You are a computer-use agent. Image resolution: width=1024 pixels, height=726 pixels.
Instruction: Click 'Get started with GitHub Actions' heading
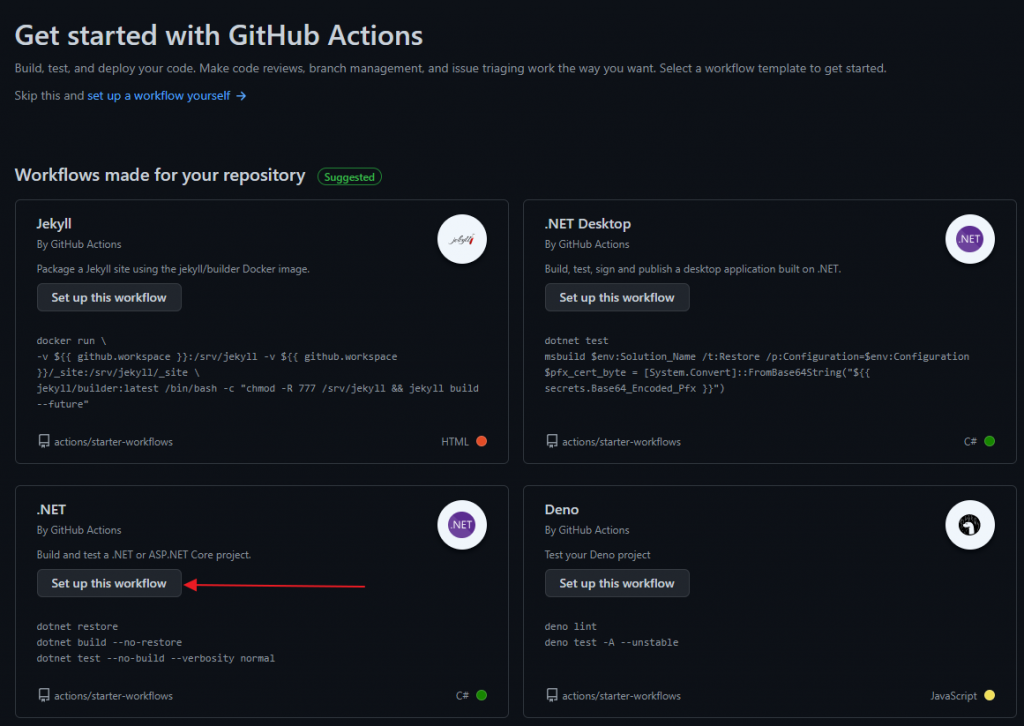point(219,36)
